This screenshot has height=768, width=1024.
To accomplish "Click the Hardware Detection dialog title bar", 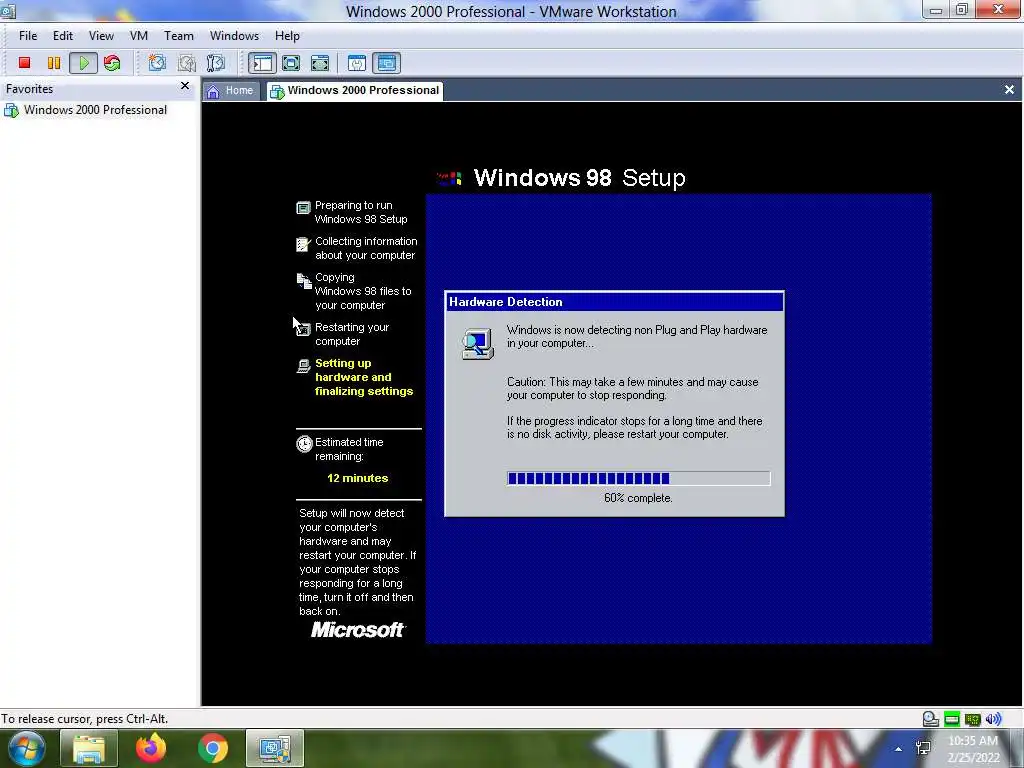I will 614,302.
